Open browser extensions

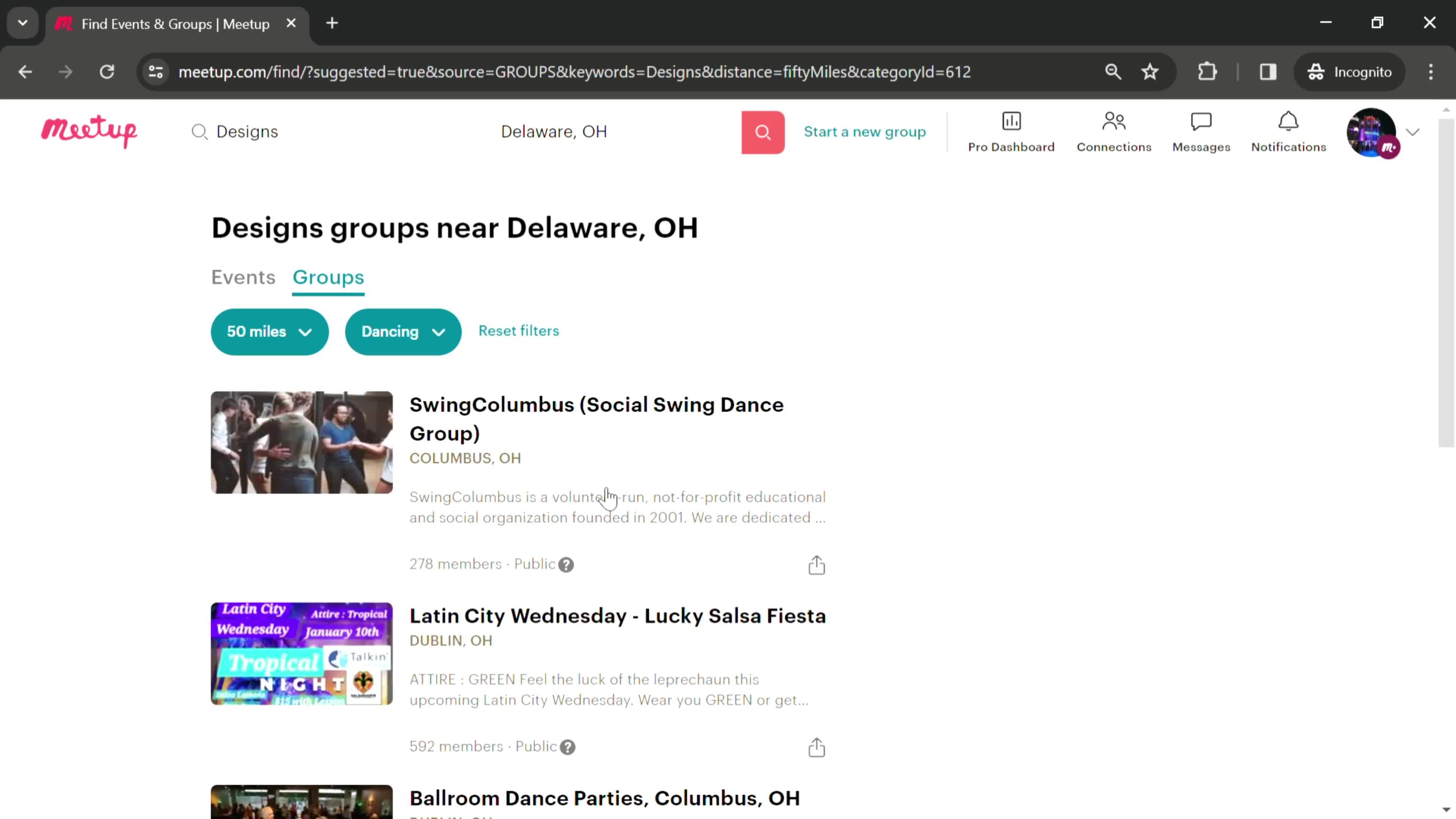(1207, 72)
